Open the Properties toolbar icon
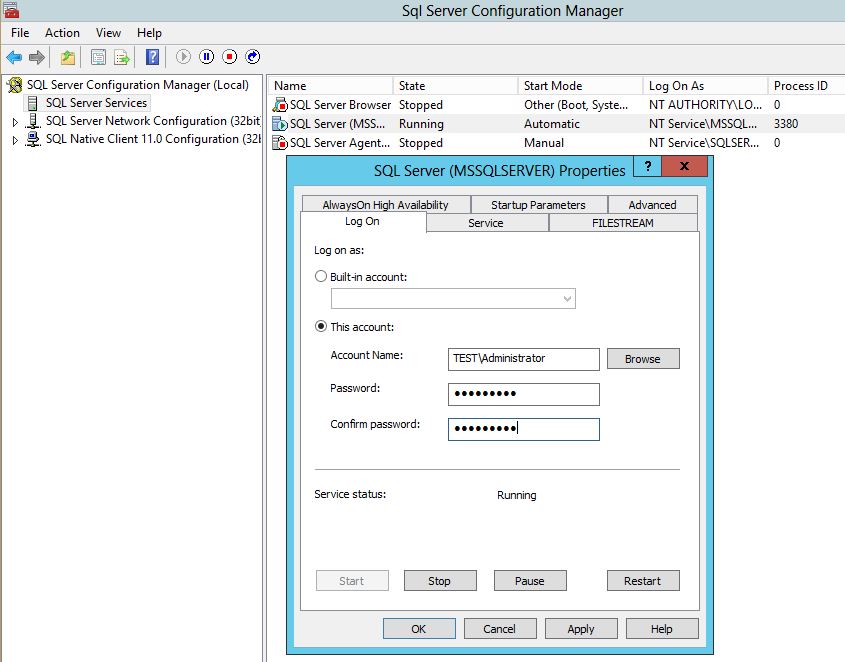 click(98, 57)
